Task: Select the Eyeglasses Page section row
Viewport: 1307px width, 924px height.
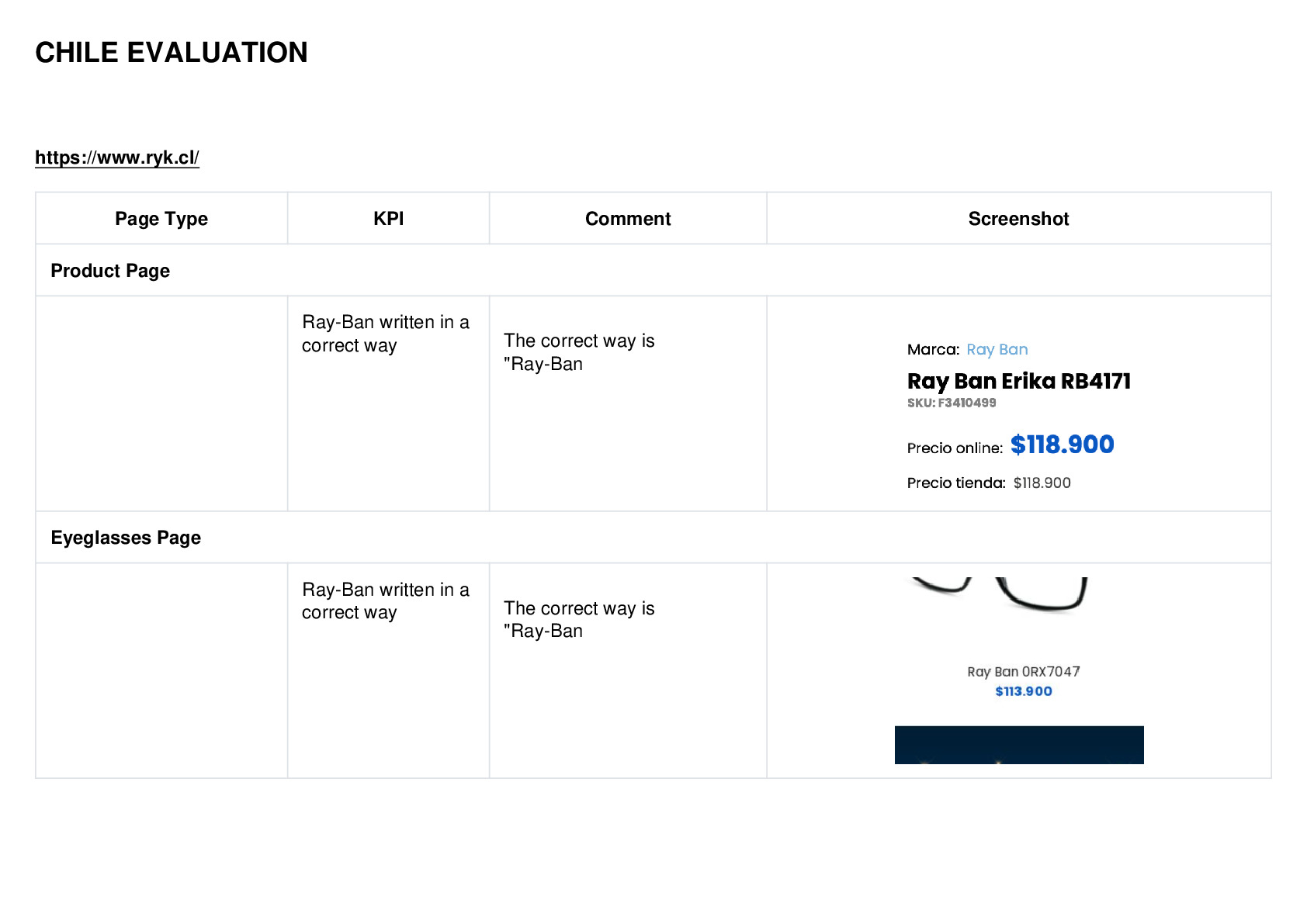Action: pyautogui.click(x=653, y=538)
